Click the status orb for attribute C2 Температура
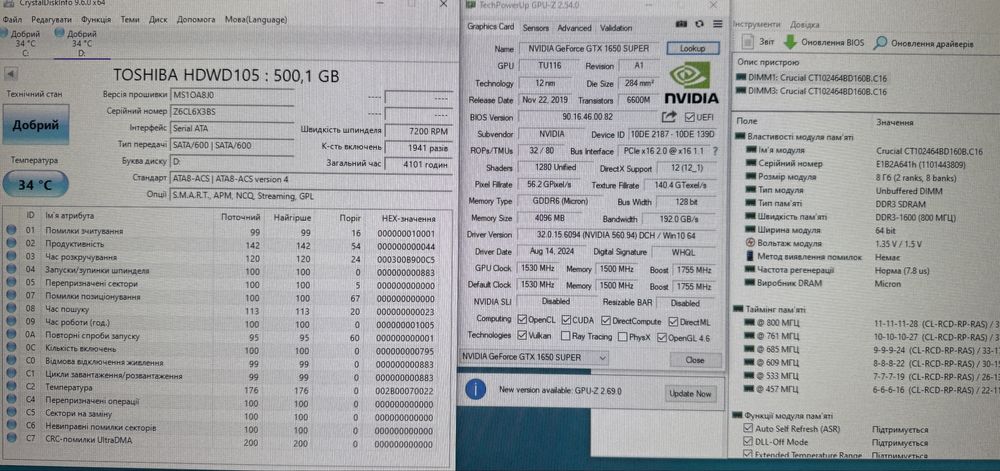 click(11, 388)
